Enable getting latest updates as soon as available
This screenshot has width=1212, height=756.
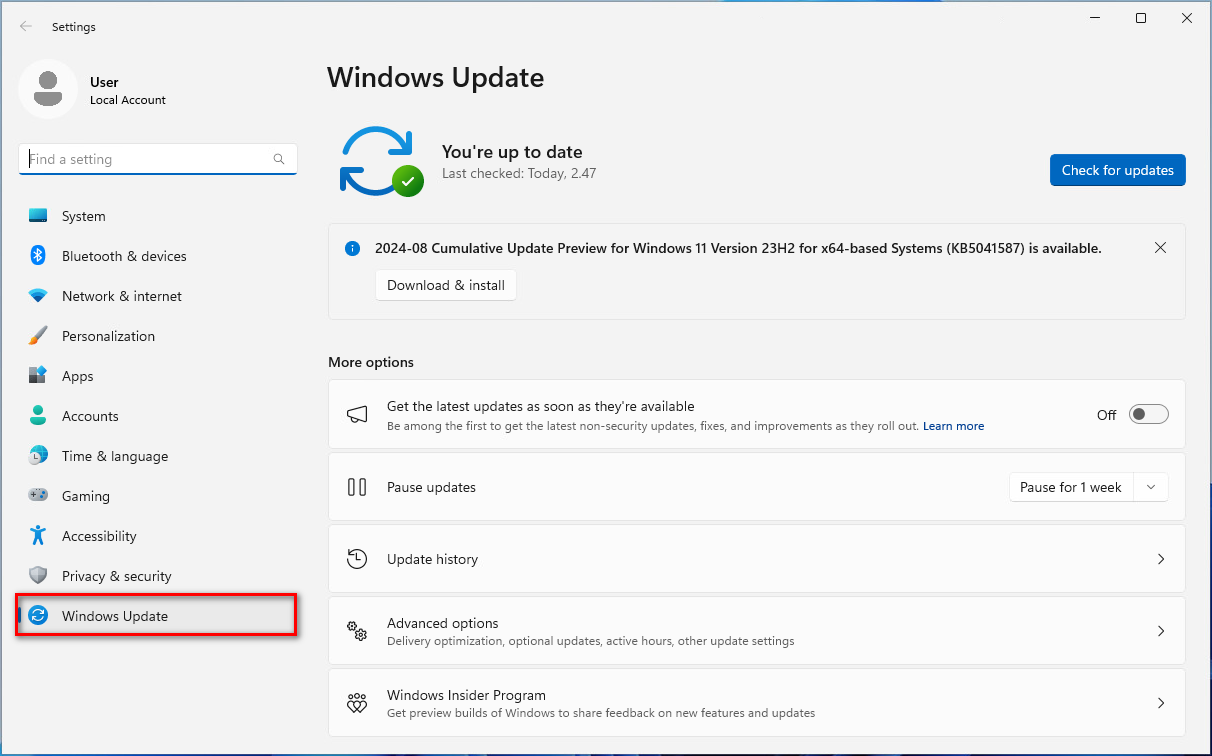[x=1148, y=413]
